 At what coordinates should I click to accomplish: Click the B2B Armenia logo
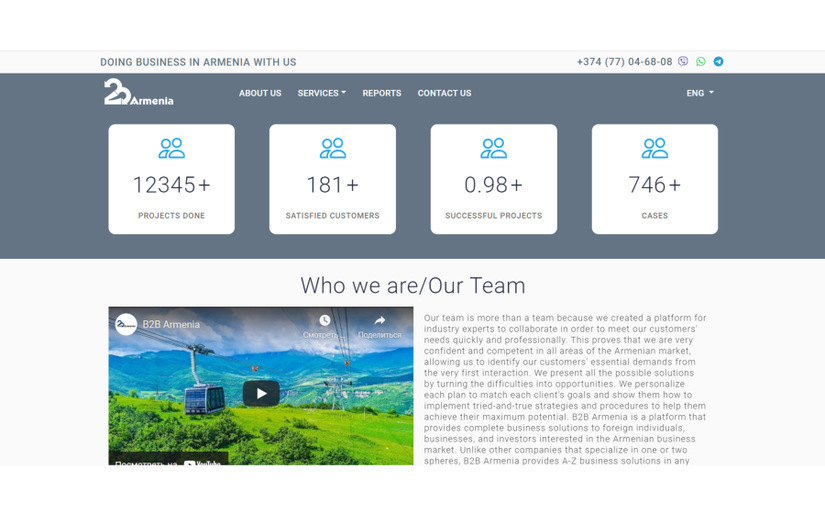click(x=138, y=92)
